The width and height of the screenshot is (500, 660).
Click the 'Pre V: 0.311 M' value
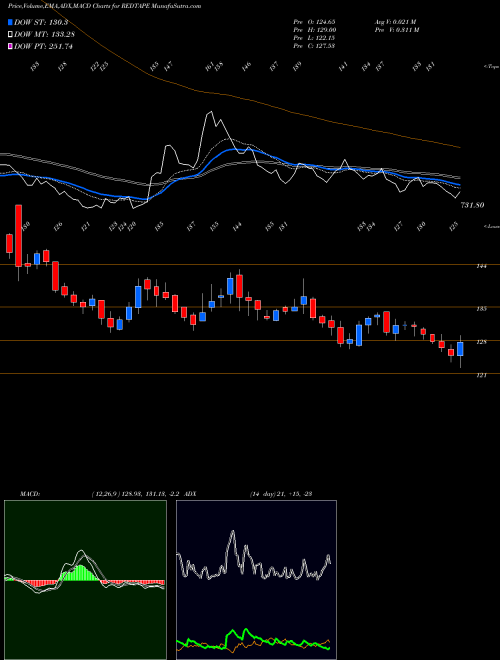(x=396, y=30)
